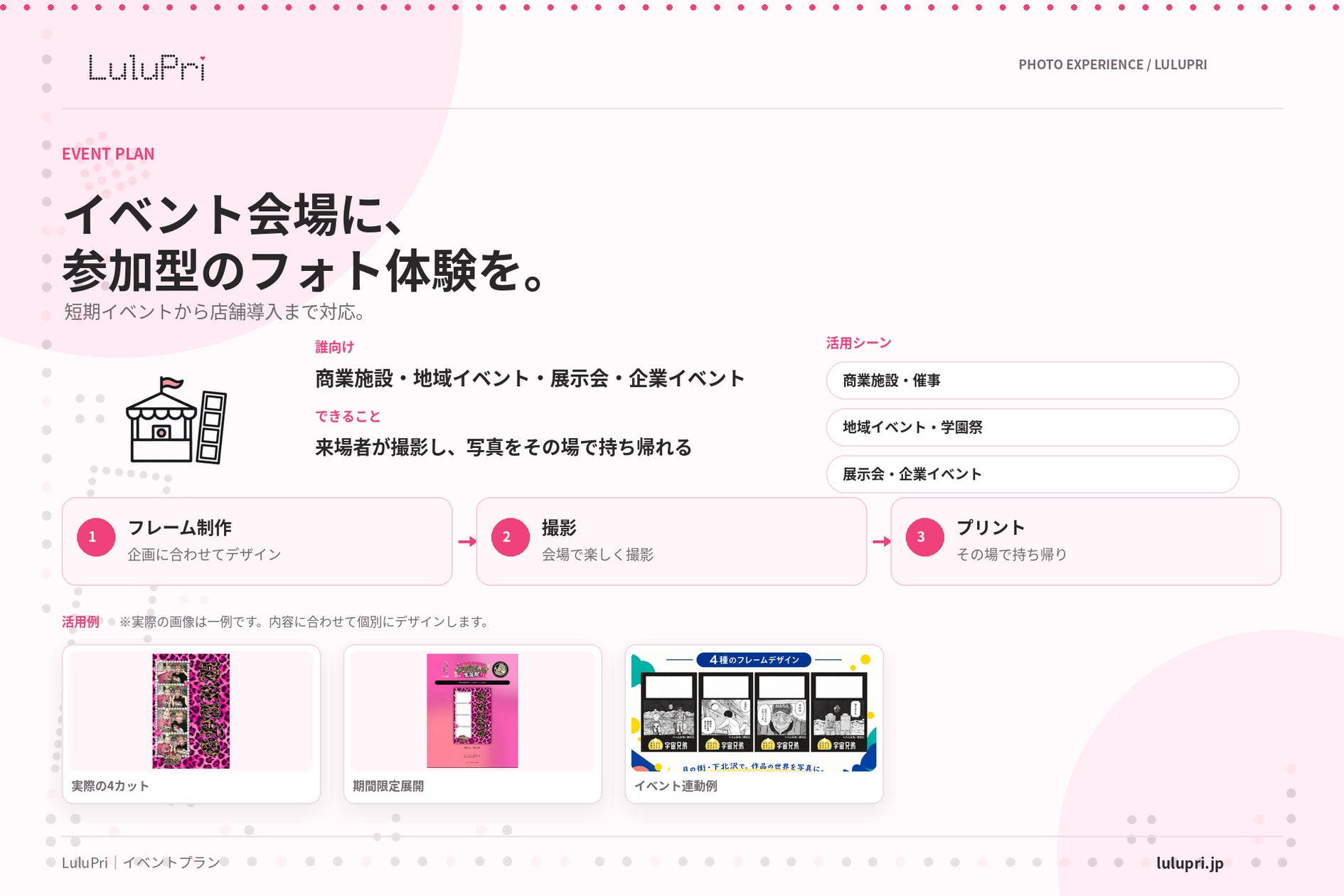Open the lulupri.jp link in footer
Screen dimensions: 1344x896
(x=1190, y=863)
